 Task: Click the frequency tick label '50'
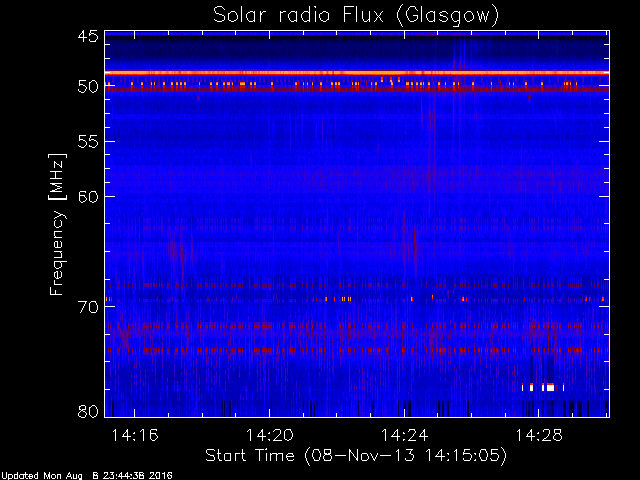(x=88, y=87)
